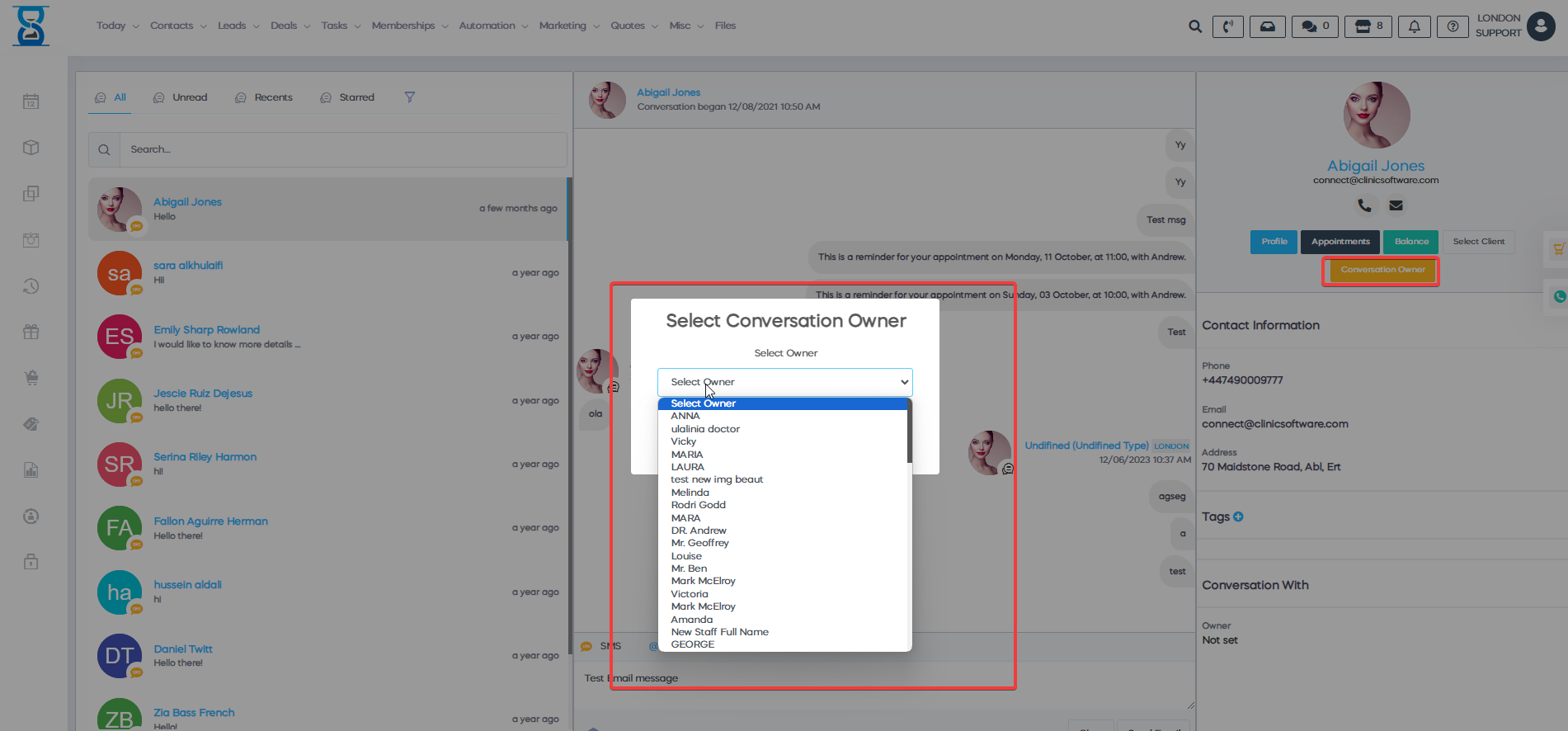Switch to the Unread conversations tab

point(181,97)
